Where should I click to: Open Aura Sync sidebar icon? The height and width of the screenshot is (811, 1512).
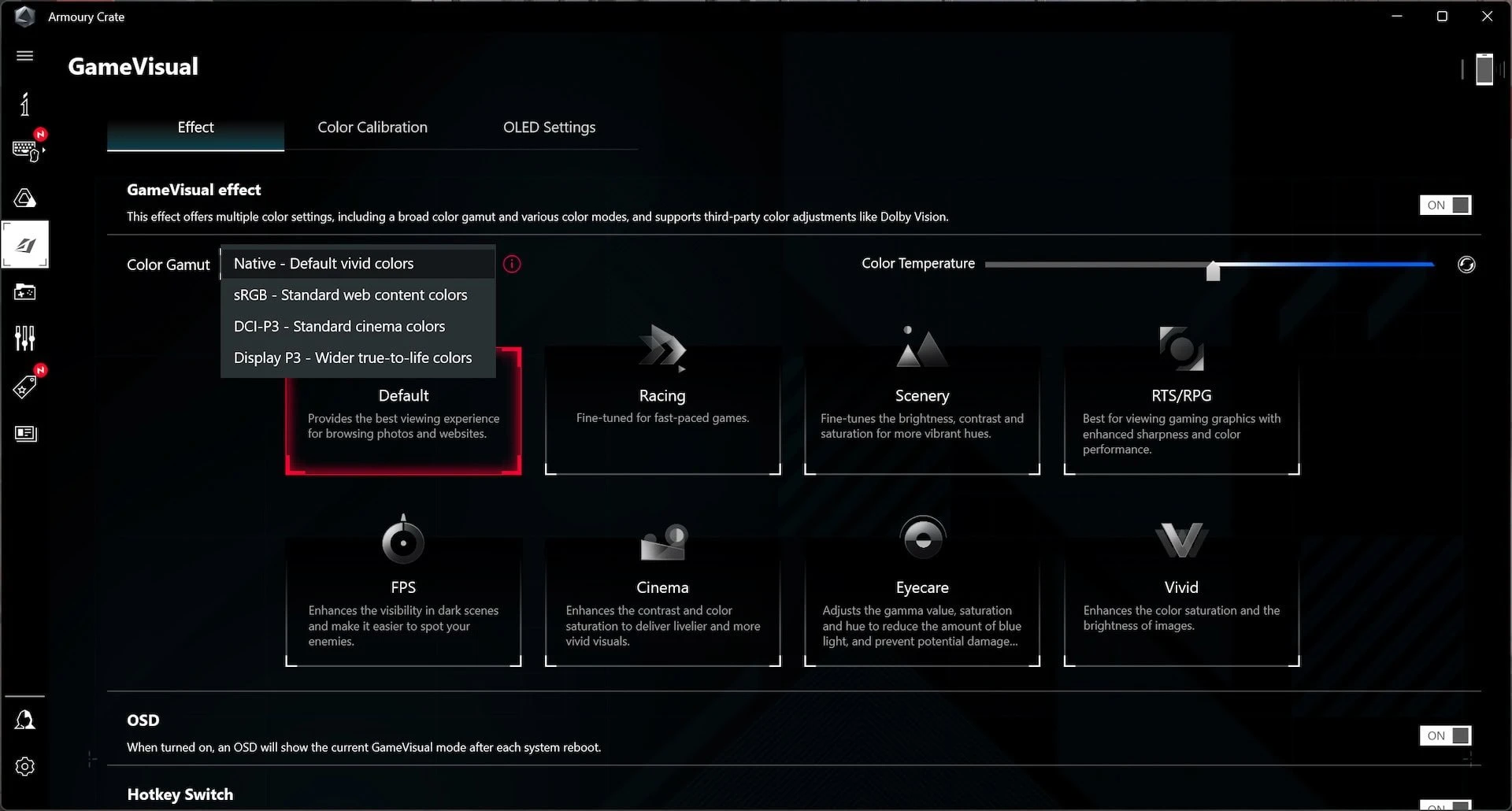[x=24, y=198]
